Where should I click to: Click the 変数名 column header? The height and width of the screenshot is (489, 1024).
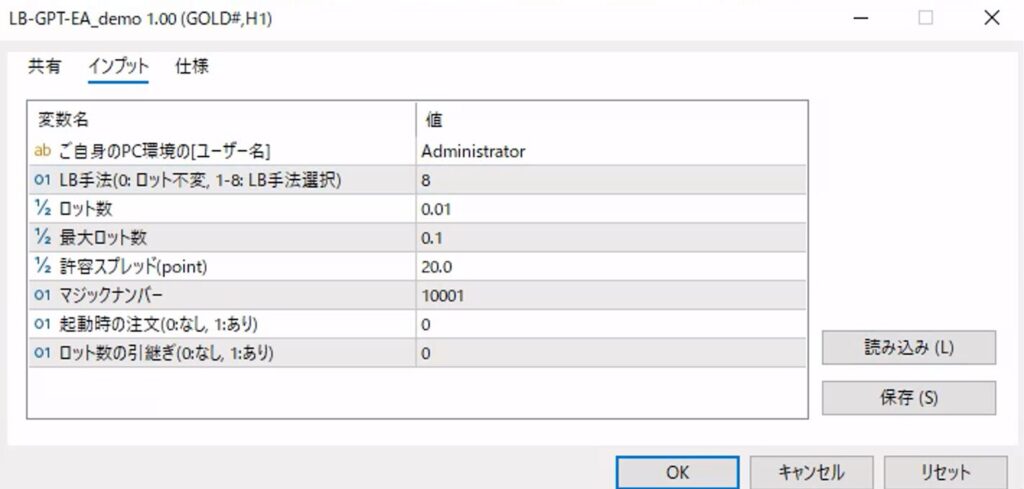(x=220, y=119)
